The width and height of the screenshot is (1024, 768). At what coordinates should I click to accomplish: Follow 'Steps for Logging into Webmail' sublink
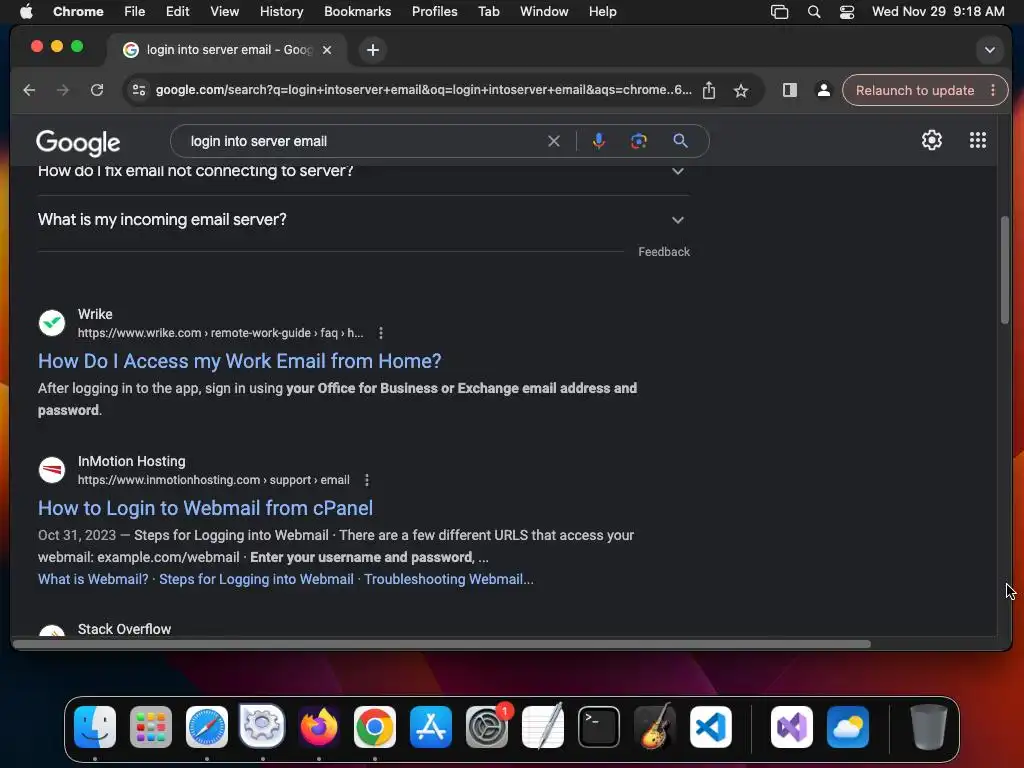point(257,579)
